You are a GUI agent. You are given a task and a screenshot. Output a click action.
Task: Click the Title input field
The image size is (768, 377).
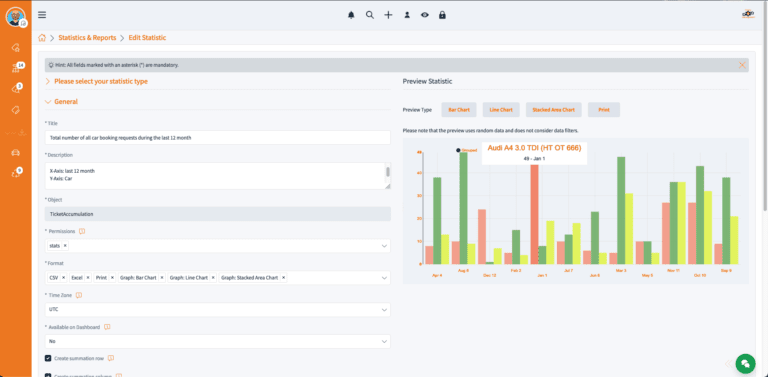click(217, 138)
